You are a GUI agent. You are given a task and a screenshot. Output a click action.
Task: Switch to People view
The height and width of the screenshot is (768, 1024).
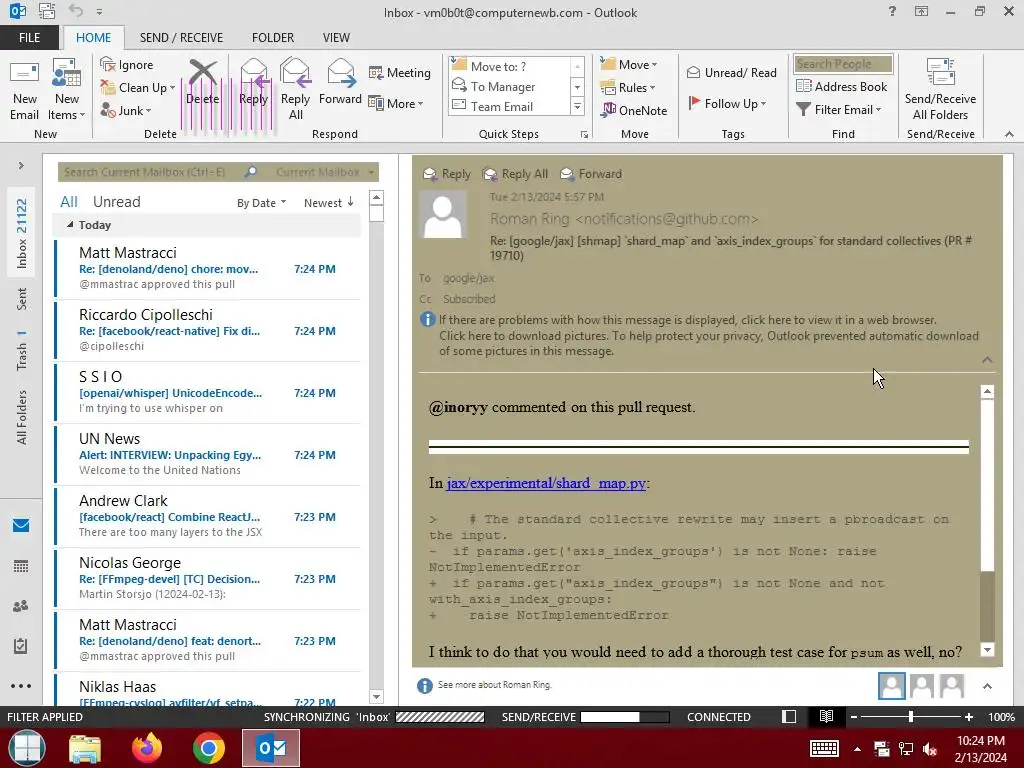(21, 606)
